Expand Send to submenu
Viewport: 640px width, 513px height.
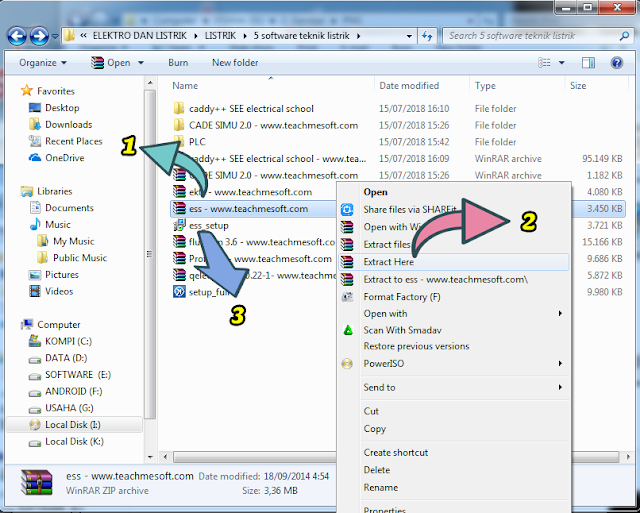pyautogui.click(x=453, y=387)
